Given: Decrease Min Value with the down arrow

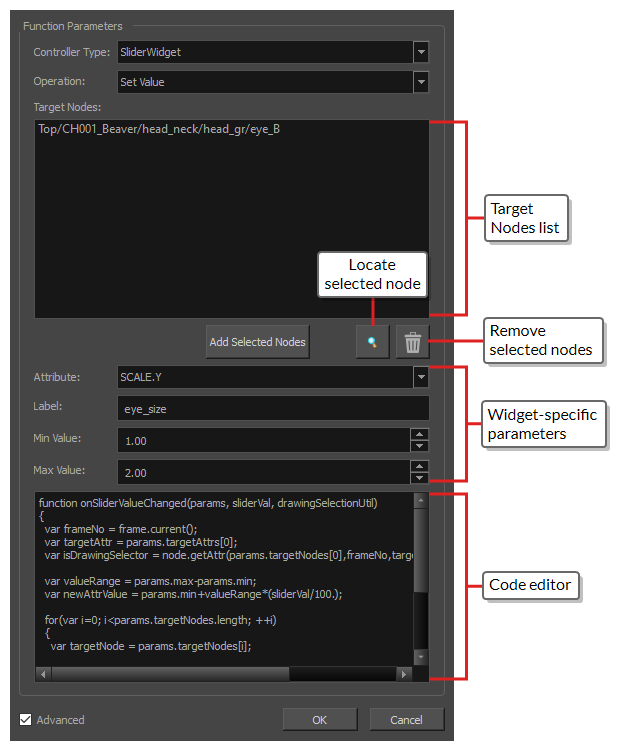Looking at the screenshot, I should 420,445.
